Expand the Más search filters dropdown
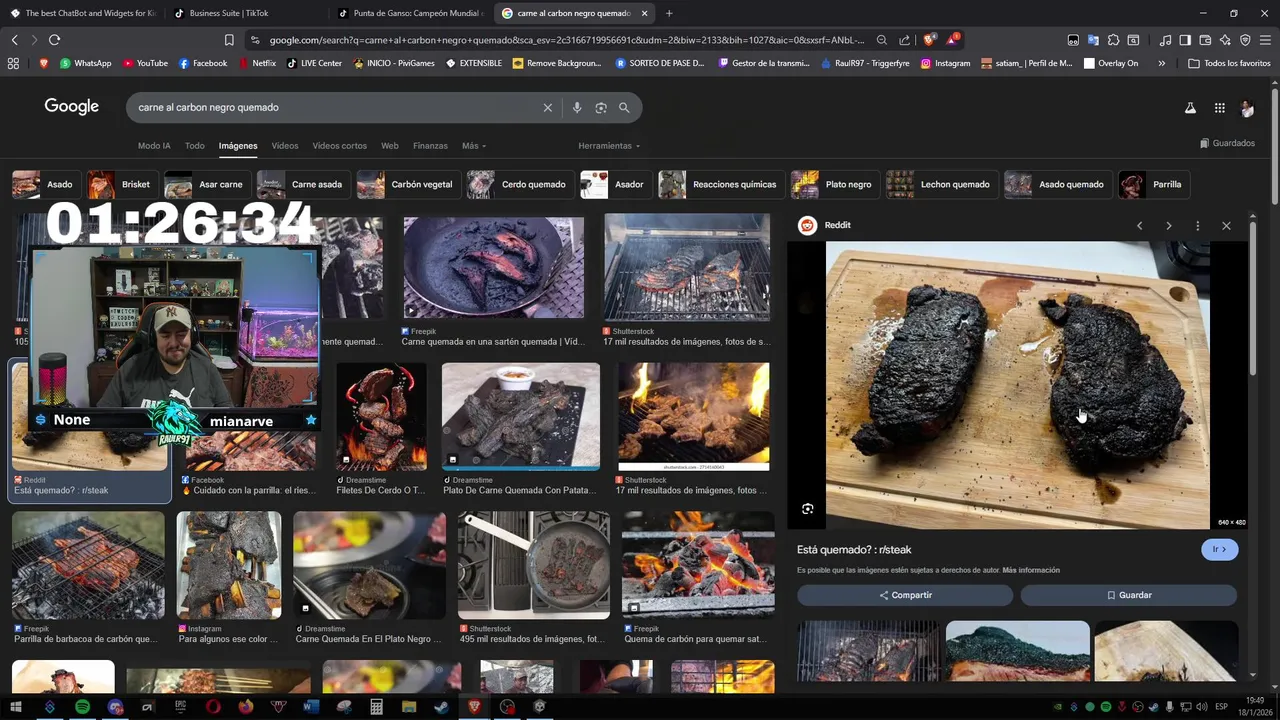 (473, 146)
